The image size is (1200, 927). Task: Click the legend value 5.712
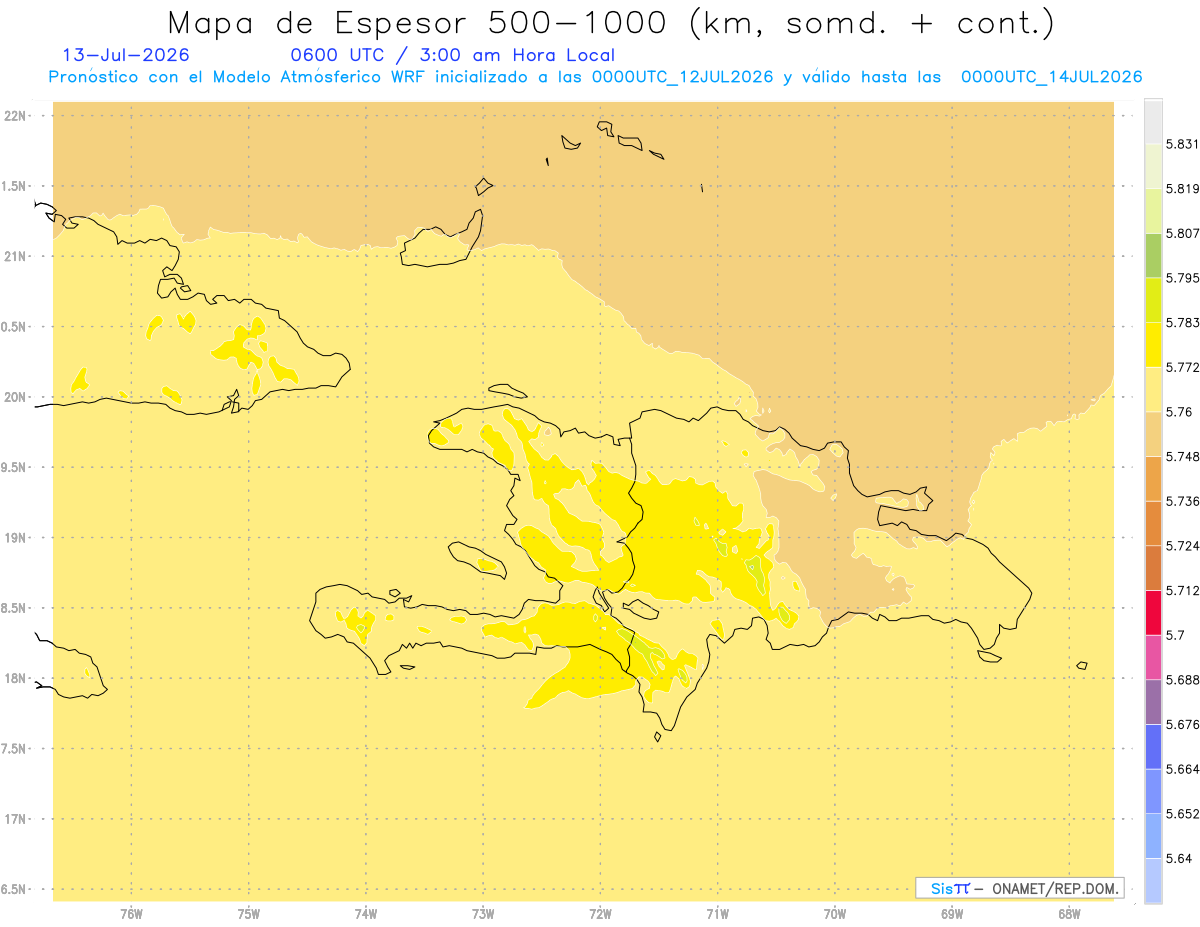[x=1182, y=590]
